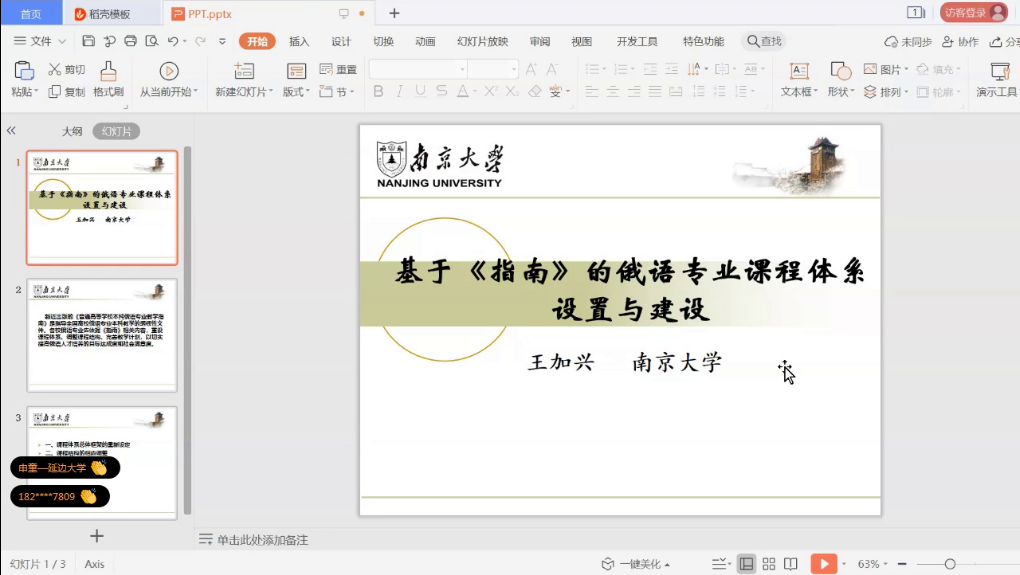Open the Review (审阅) ribbon tab
This screenshot has width=1020, height=575.
point(540,41)
